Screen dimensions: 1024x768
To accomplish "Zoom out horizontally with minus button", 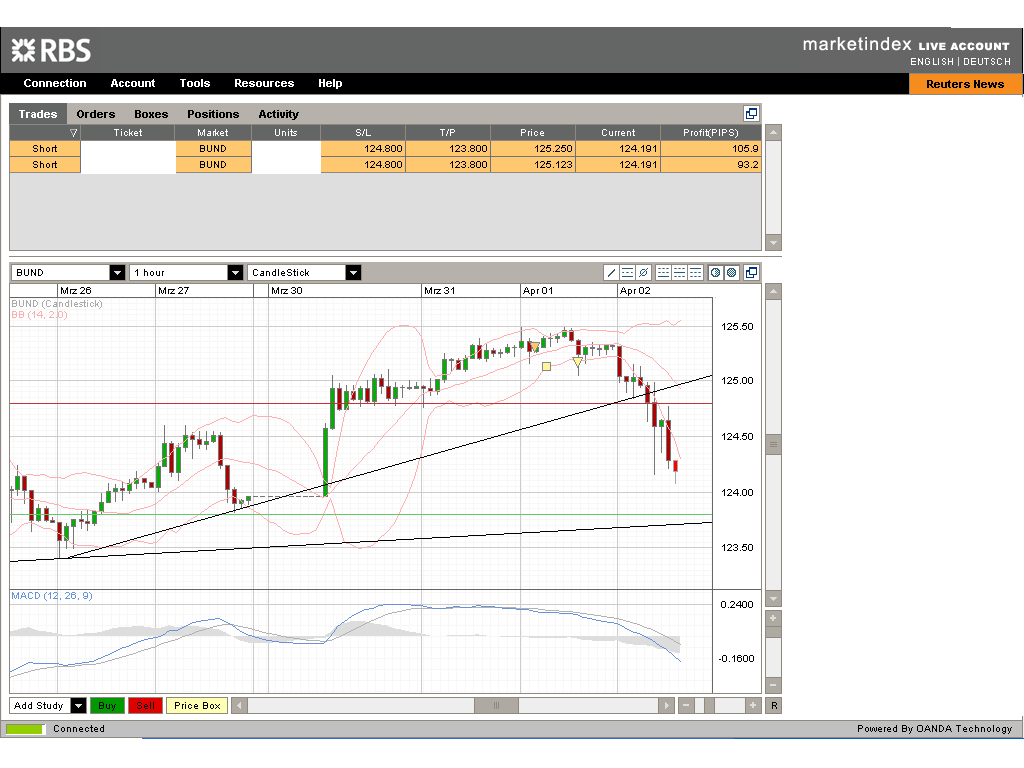I will click(x=686, y=706).
